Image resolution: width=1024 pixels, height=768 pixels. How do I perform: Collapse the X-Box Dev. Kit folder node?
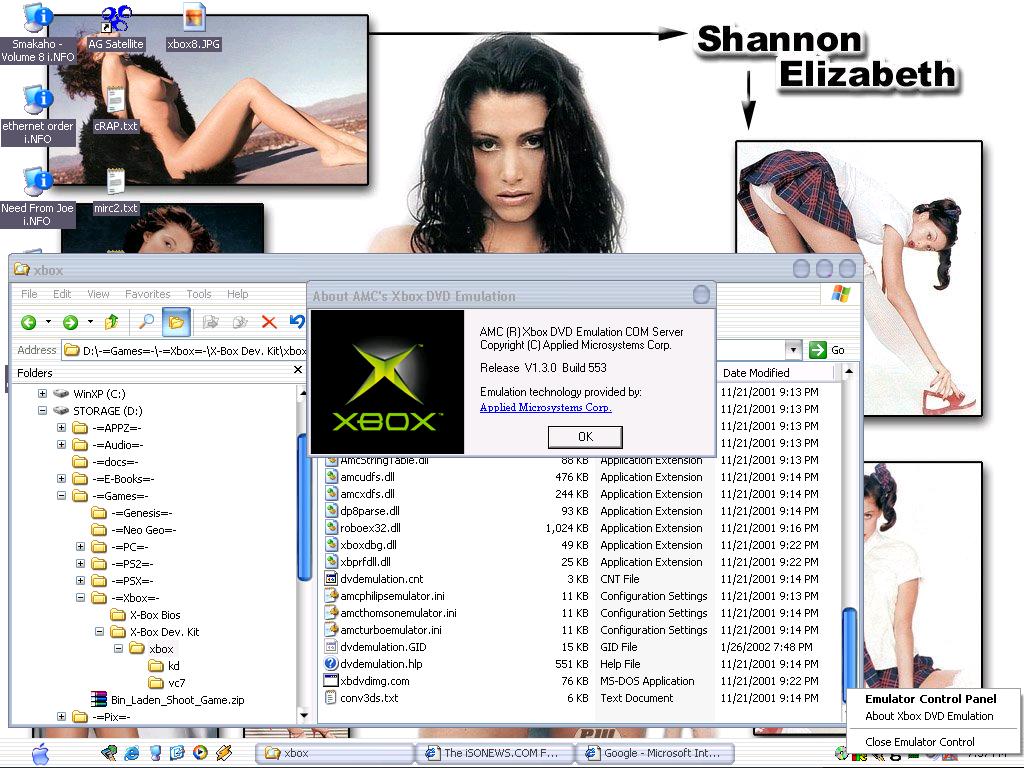99,632
